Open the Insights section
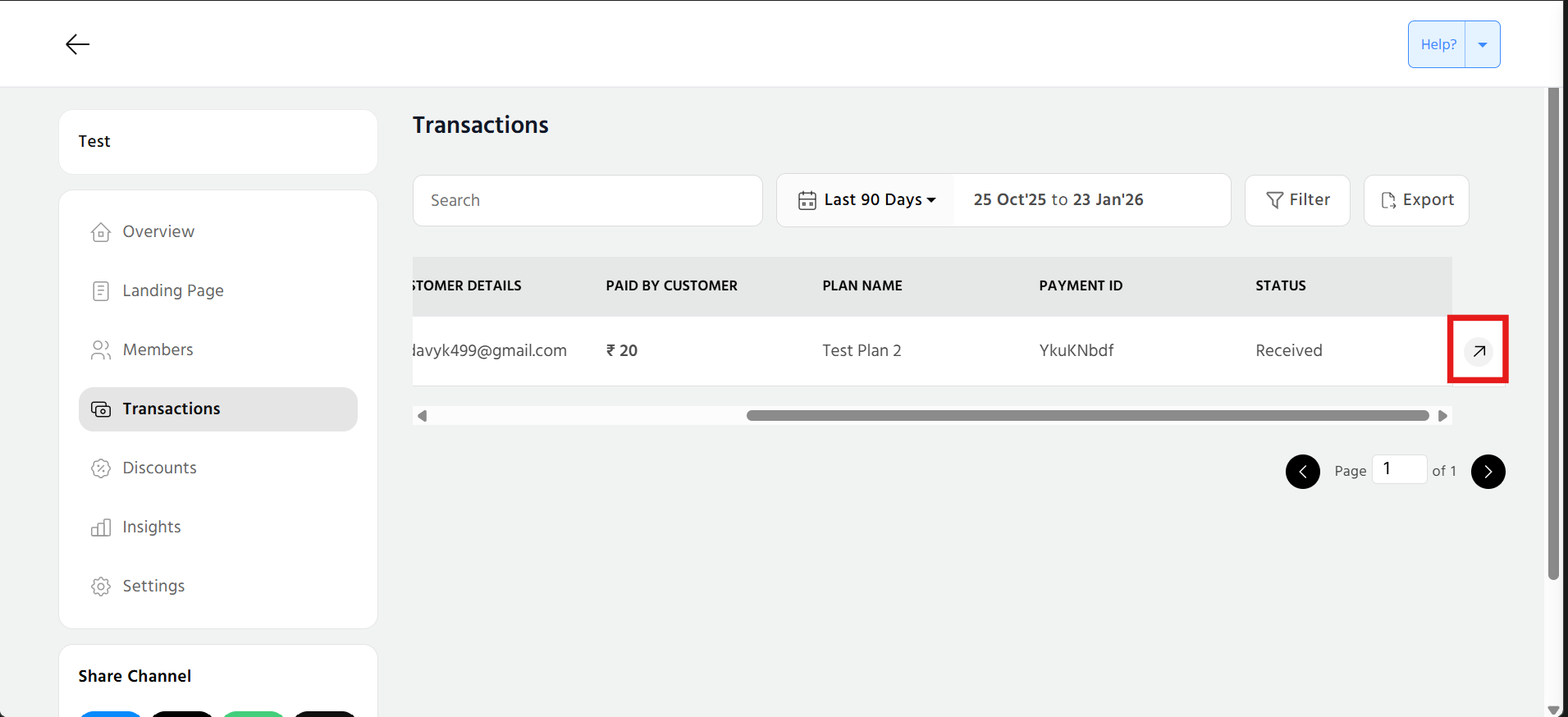Viewport: 1568px width, 717px height. click(151, 527)
